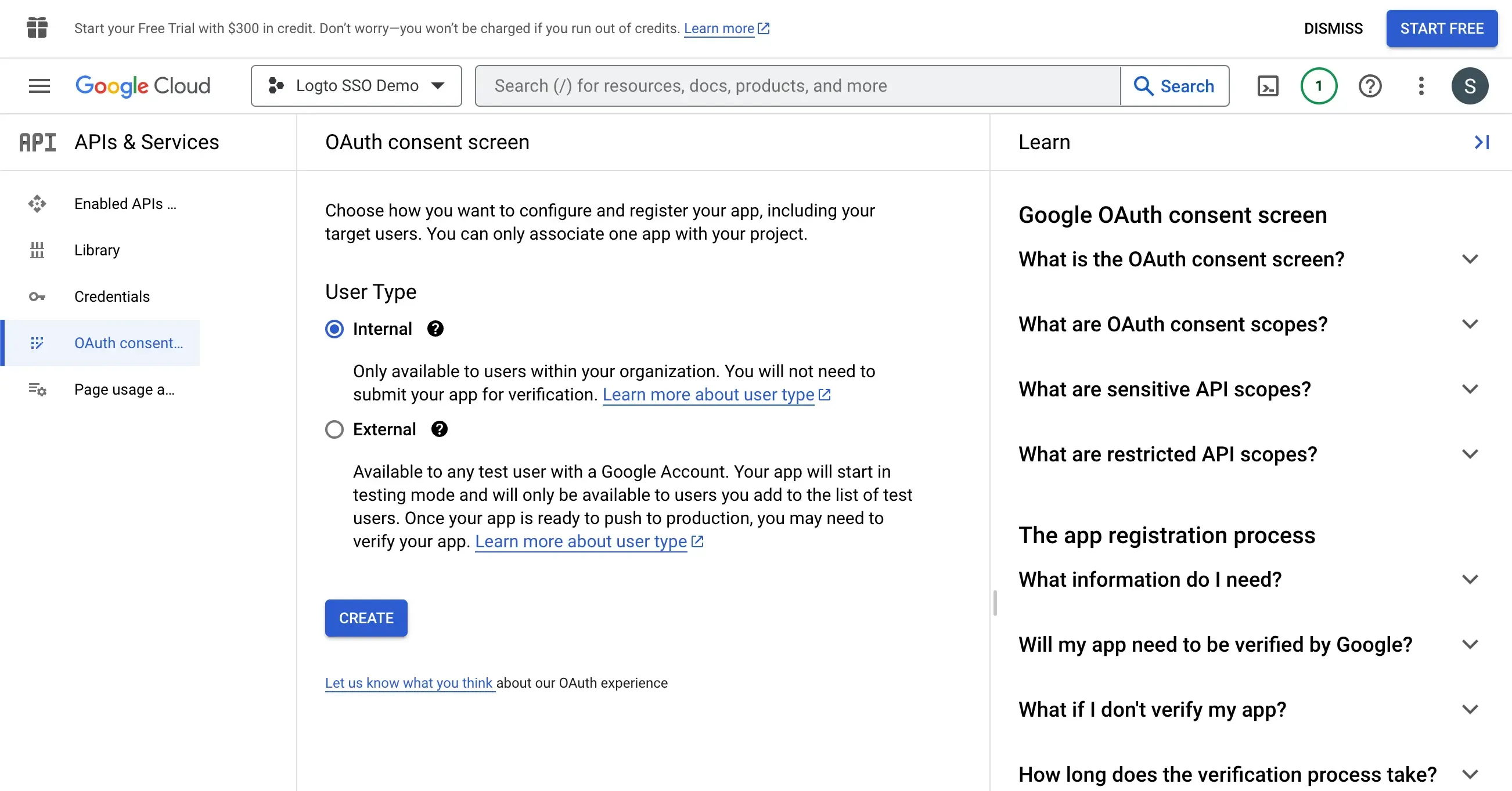The image size is (1512, 791).
Task: Click the OAuth consent menu item in sidebar
Action: click(x=129, y=342)
